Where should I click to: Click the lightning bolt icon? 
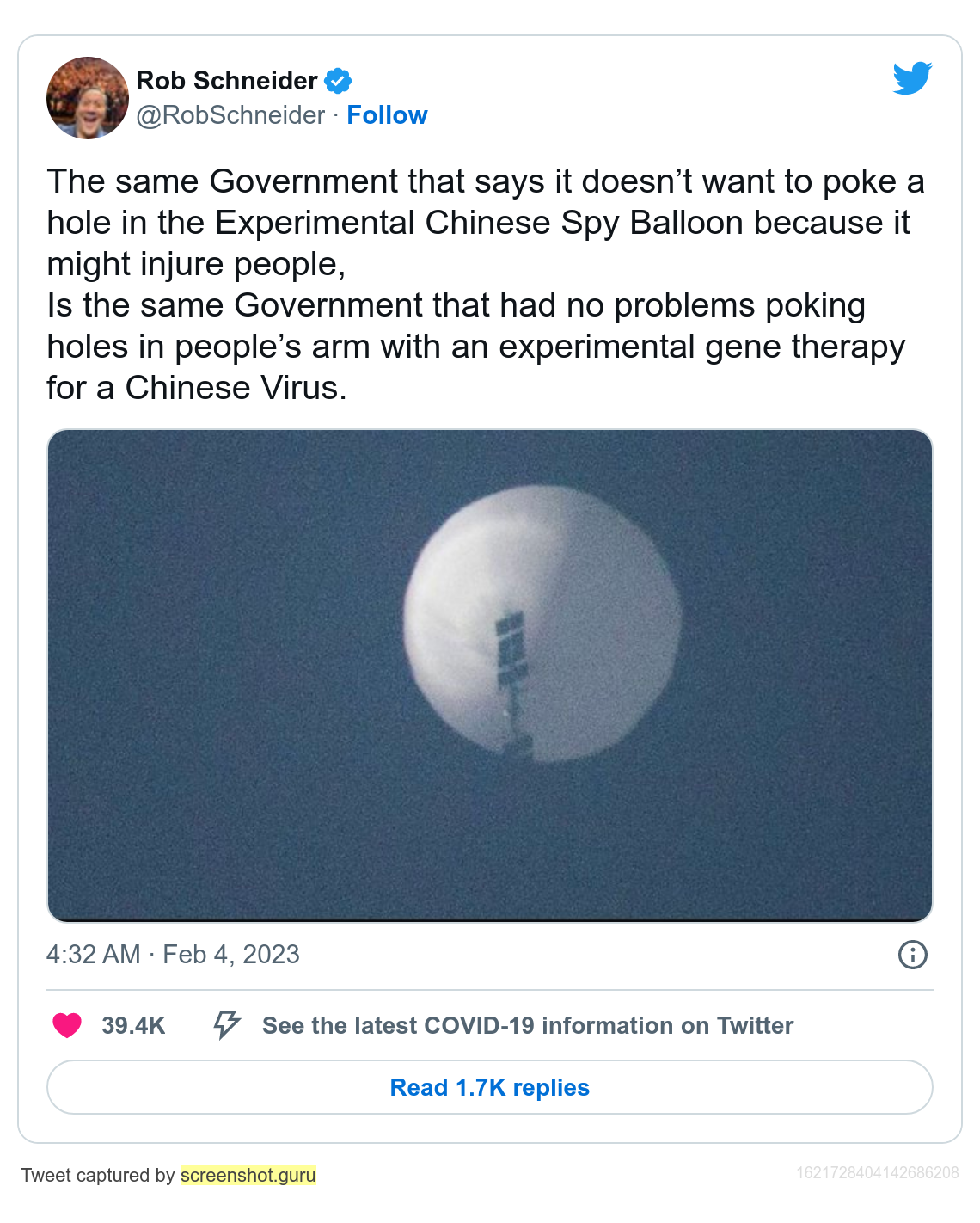pyautogui.click(x=227, y=1025)
